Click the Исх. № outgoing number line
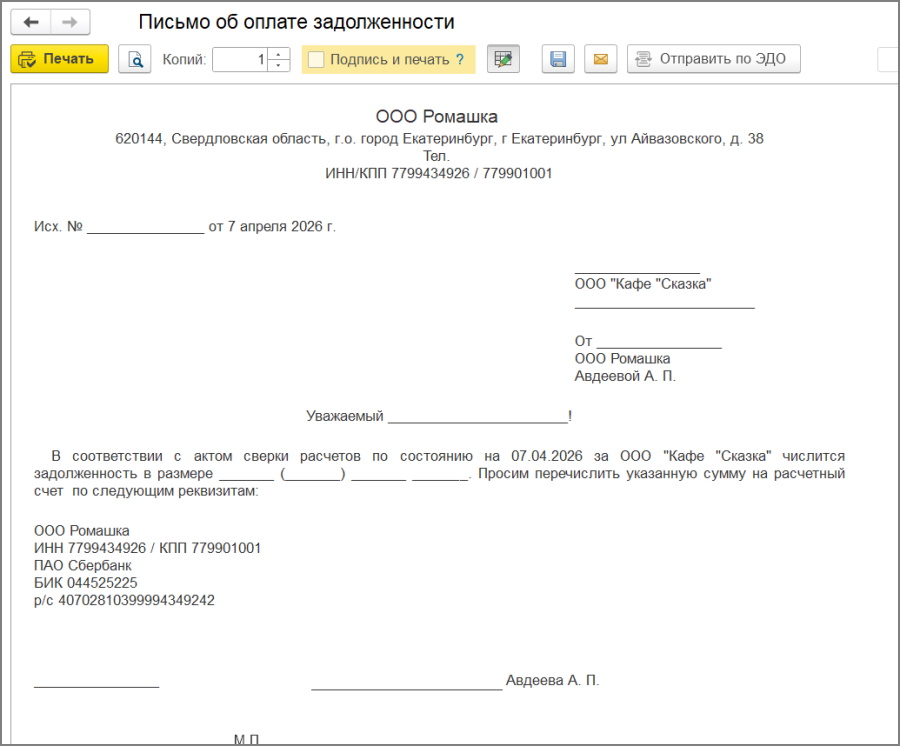This screenshot has width=900, height=746. click(x=184, y=226)
